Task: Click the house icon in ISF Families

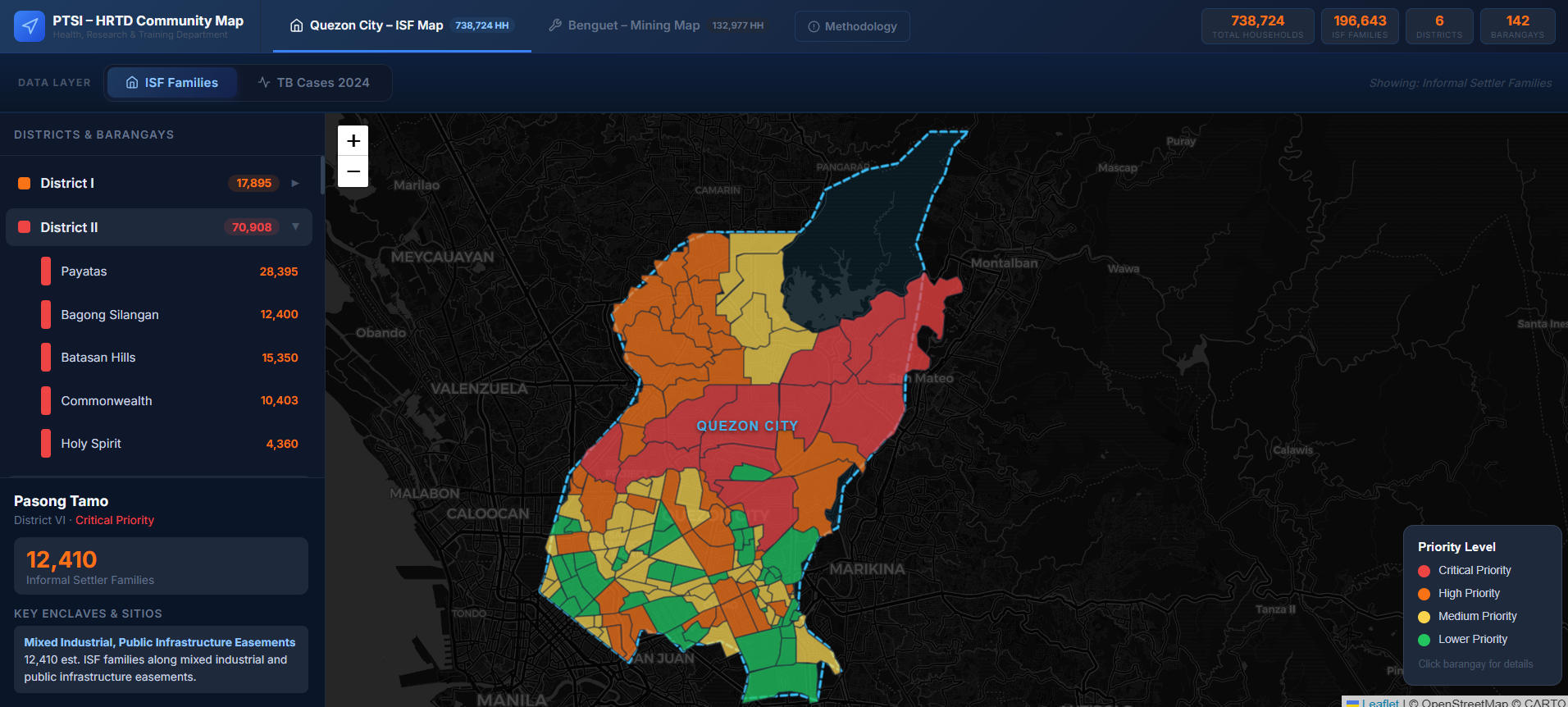Action: click(132, 83)
